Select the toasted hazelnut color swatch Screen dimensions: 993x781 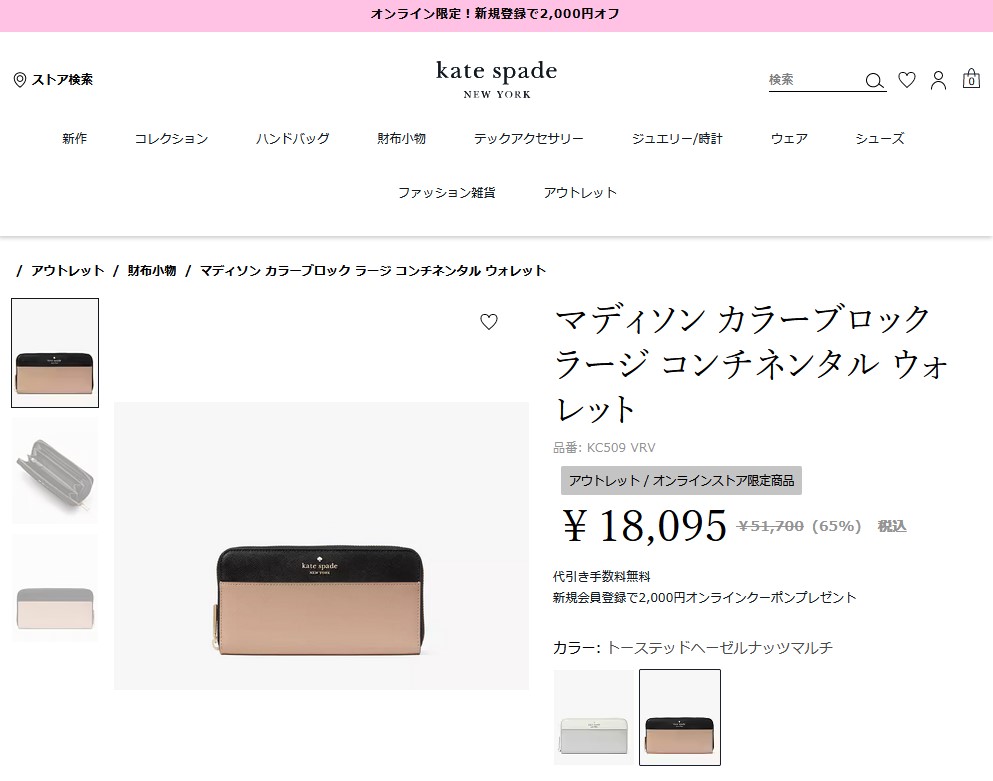(680, 717)
